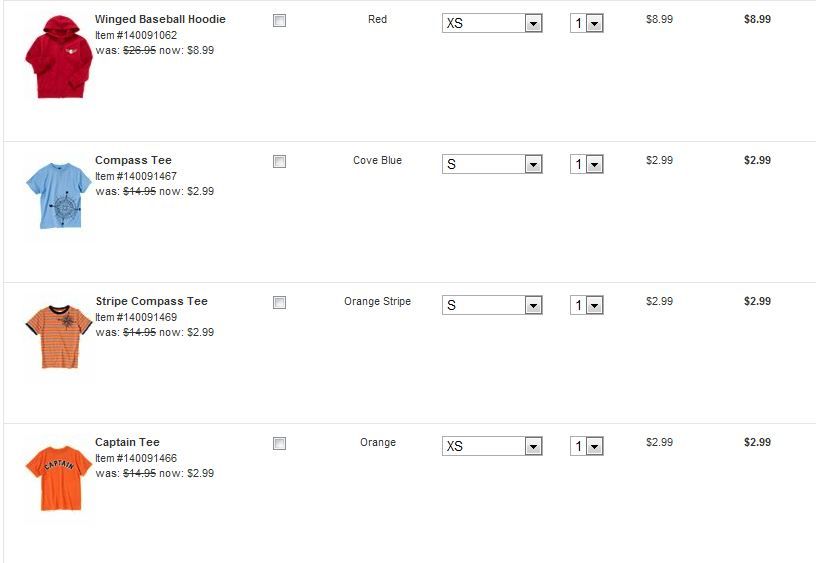Viewport: 816px width, 563px height.
Task: Expand the Compass Tee quantity dropdown
Action: point(587,164)
